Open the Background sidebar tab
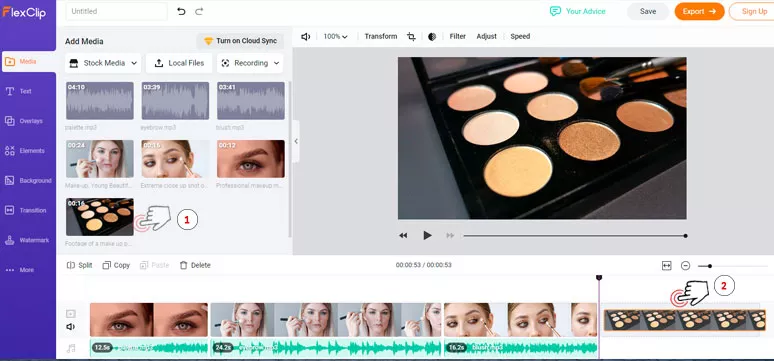This screenshot has height=361, width=774. (29, 181)
